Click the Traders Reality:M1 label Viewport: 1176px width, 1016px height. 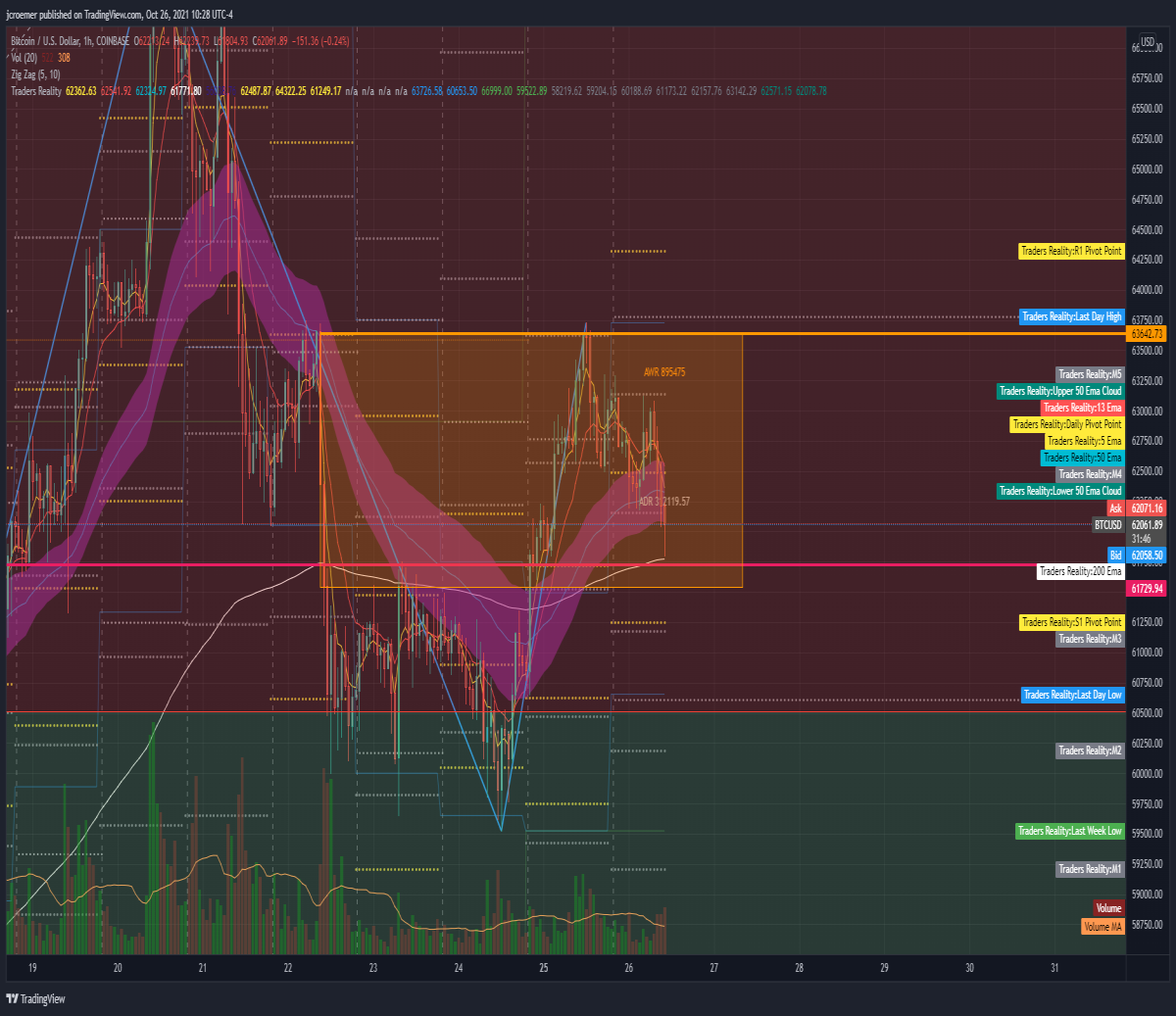tap(1090, 869)
